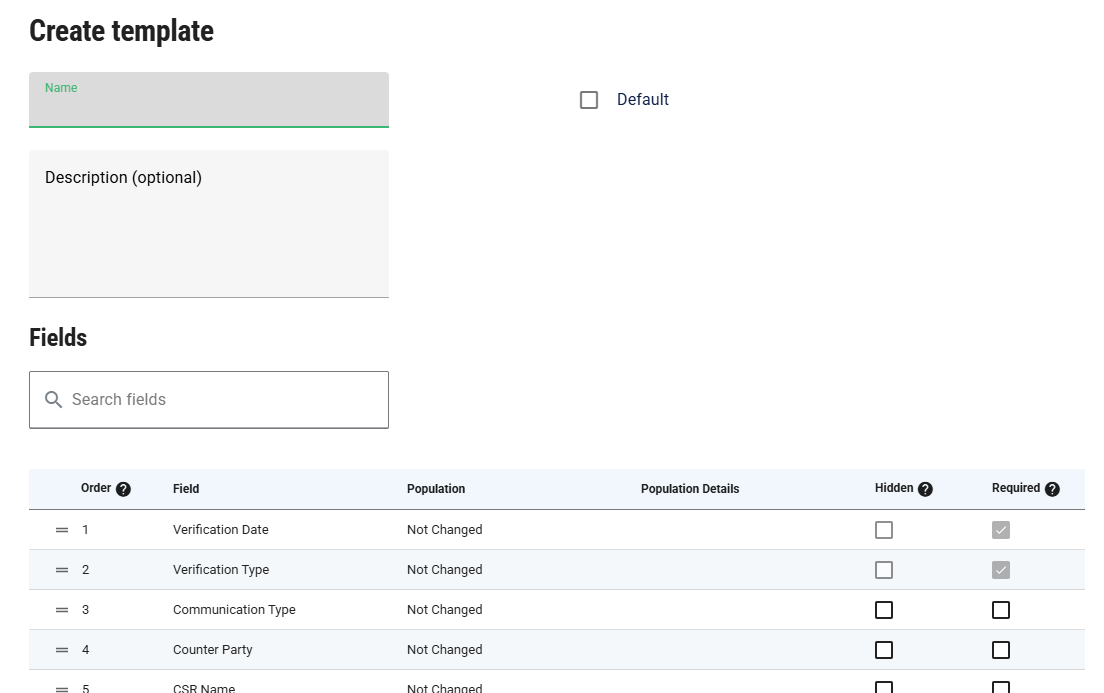Screen dimensions: 1104x693
Task: Click into the Name input field
Action: 208,106
